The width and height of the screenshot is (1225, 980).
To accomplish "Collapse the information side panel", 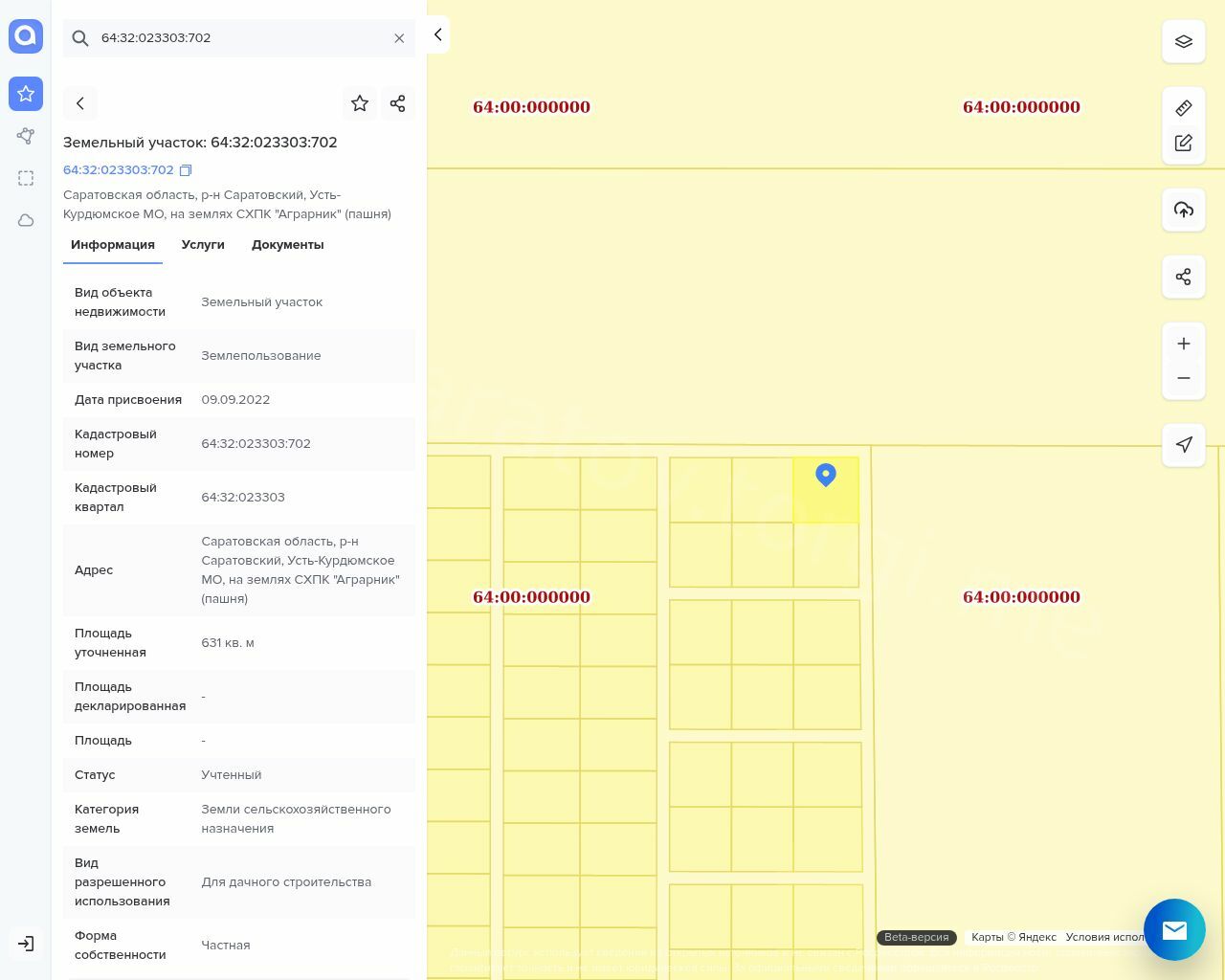I will (x=437, y=34).
